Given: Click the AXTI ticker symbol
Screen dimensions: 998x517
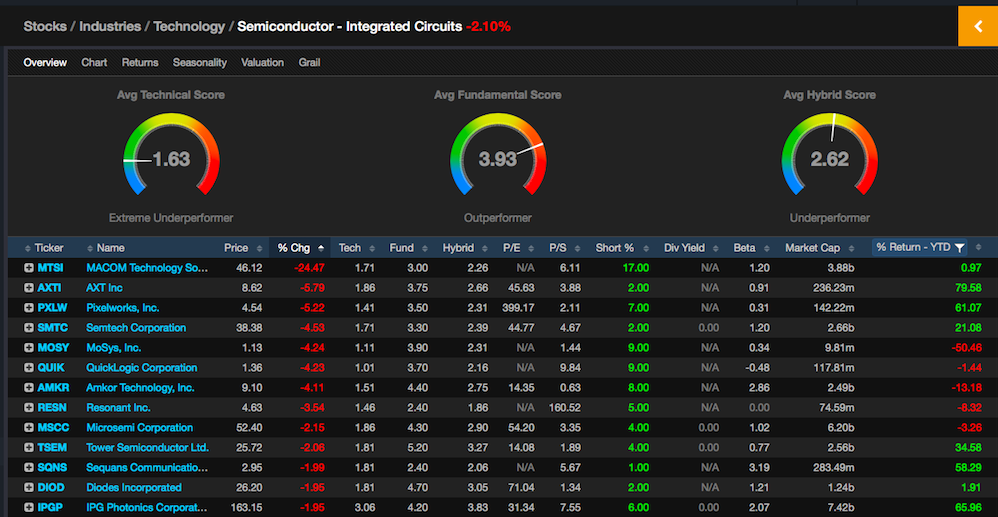Looking at the screenshot, I should [49, 288].
